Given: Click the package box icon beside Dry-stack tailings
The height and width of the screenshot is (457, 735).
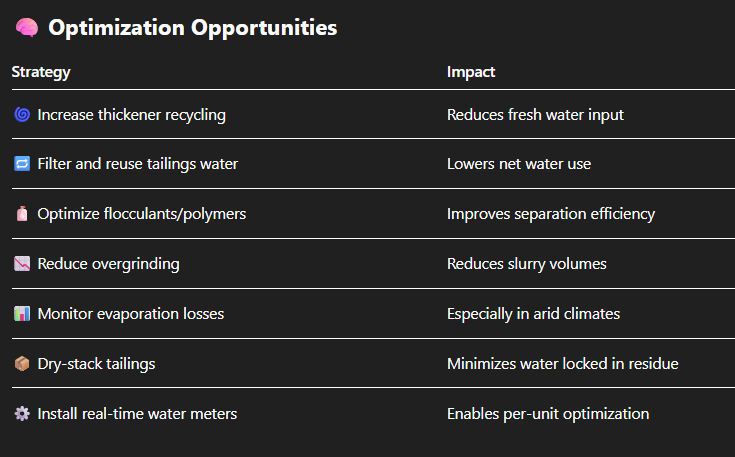Looking at the screenshot, I should (x=22, y=364).
